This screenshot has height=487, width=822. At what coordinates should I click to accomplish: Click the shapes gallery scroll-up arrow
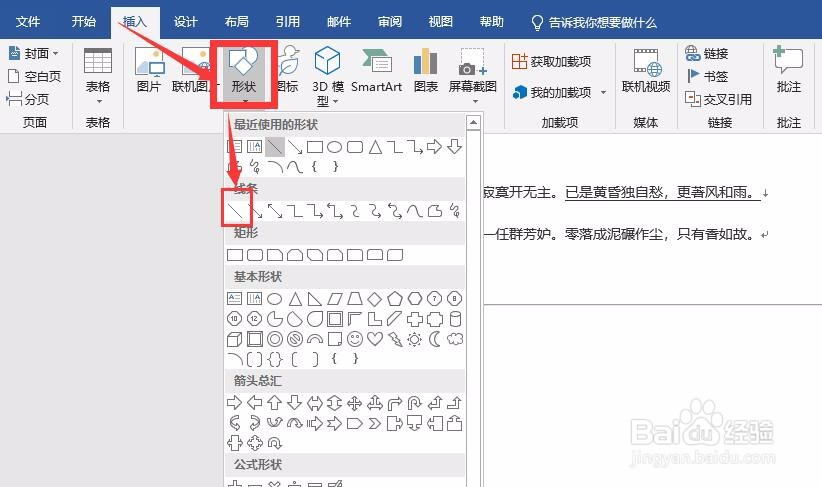coord(473,123)
